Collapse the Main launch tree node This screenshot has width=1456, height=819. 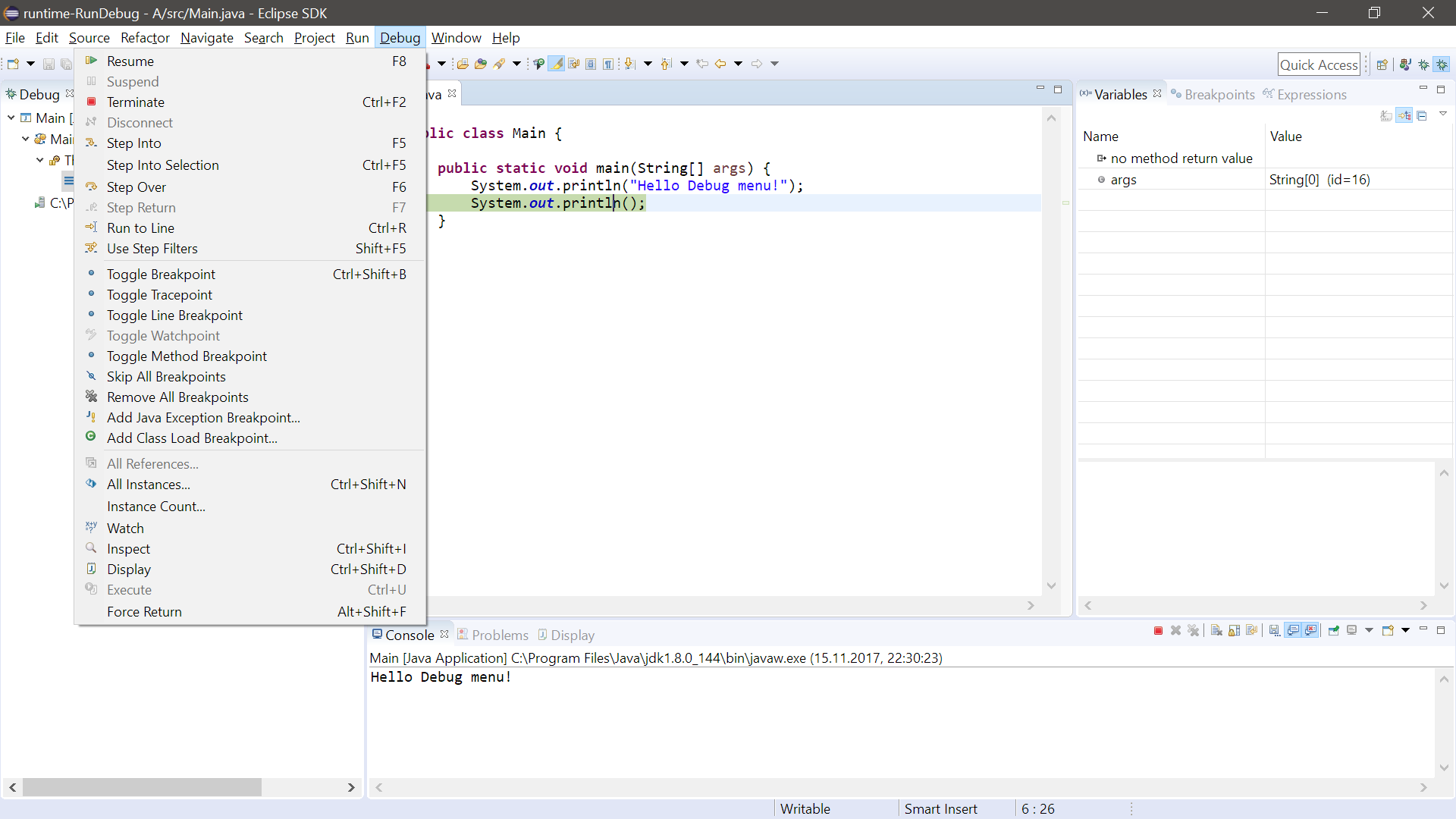pos(11,118)
